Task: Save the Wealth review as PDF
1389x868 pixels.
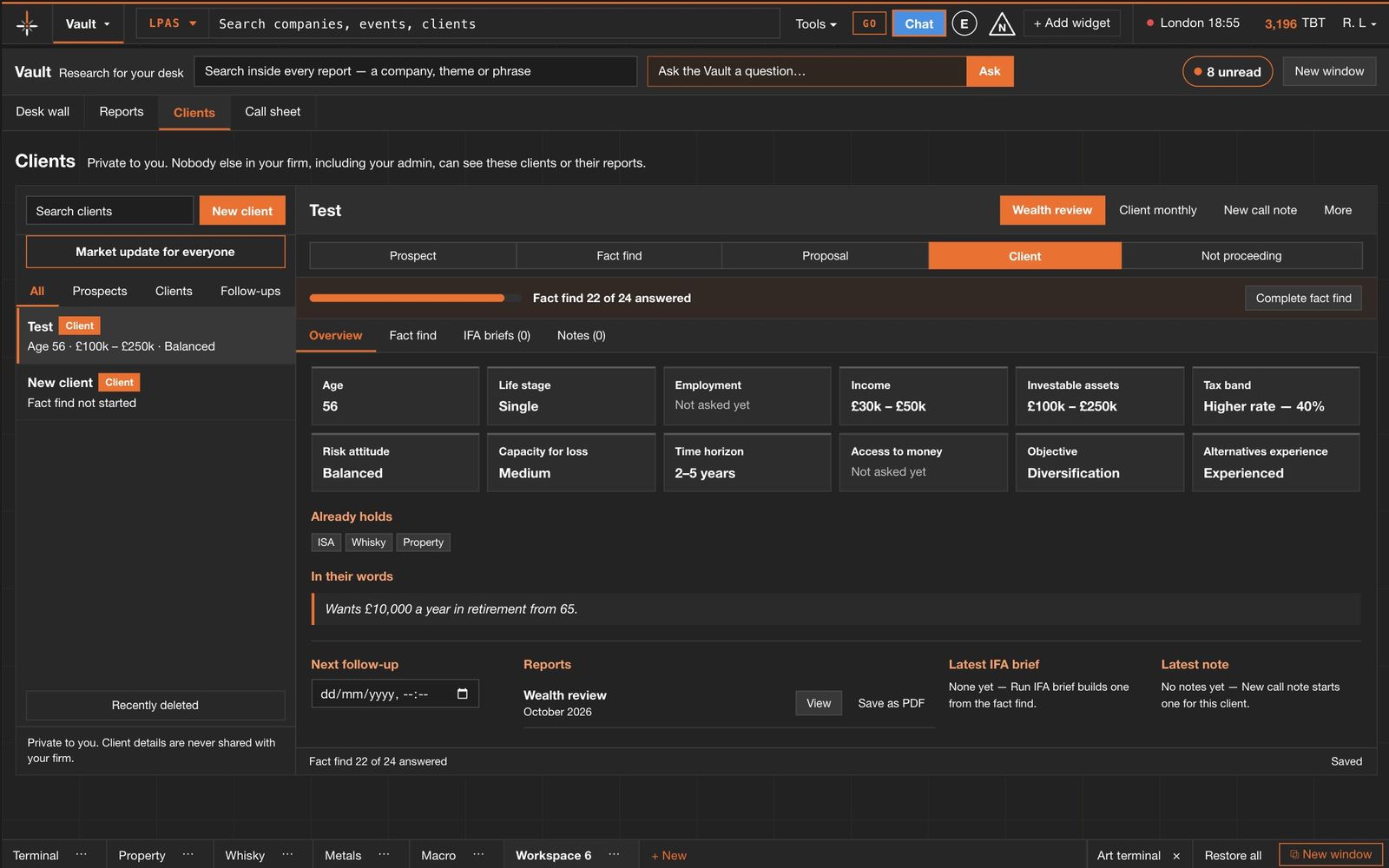Action: tap(891, 703)
